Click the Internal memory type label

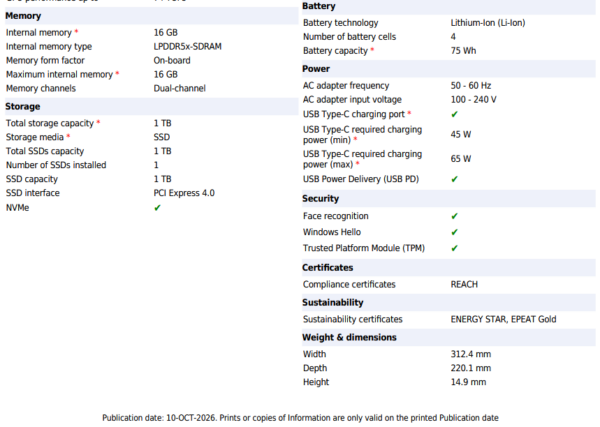49,47
